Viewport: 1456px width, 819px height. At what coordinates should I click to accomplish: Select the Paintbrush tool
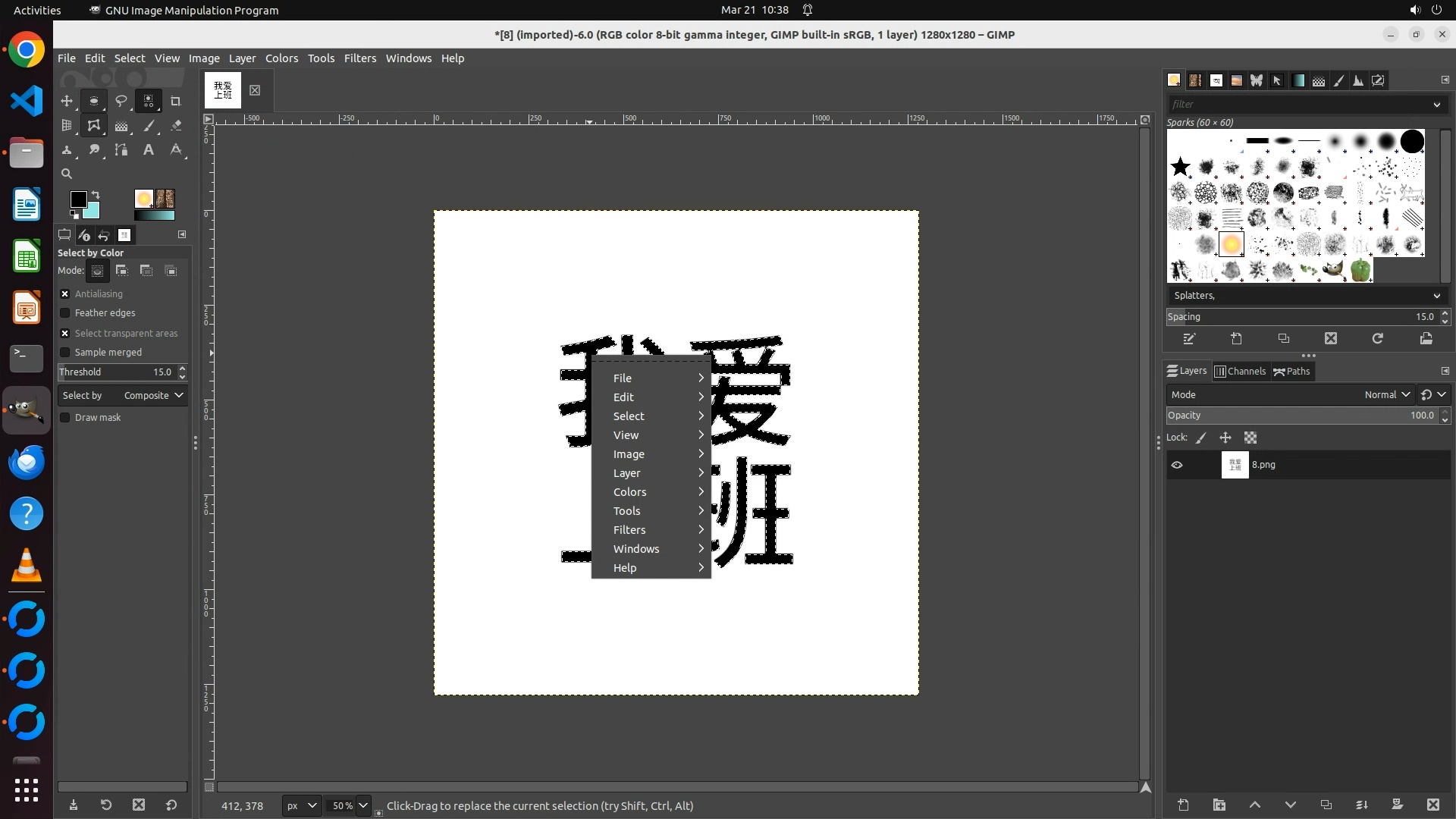tap(149, 126)
